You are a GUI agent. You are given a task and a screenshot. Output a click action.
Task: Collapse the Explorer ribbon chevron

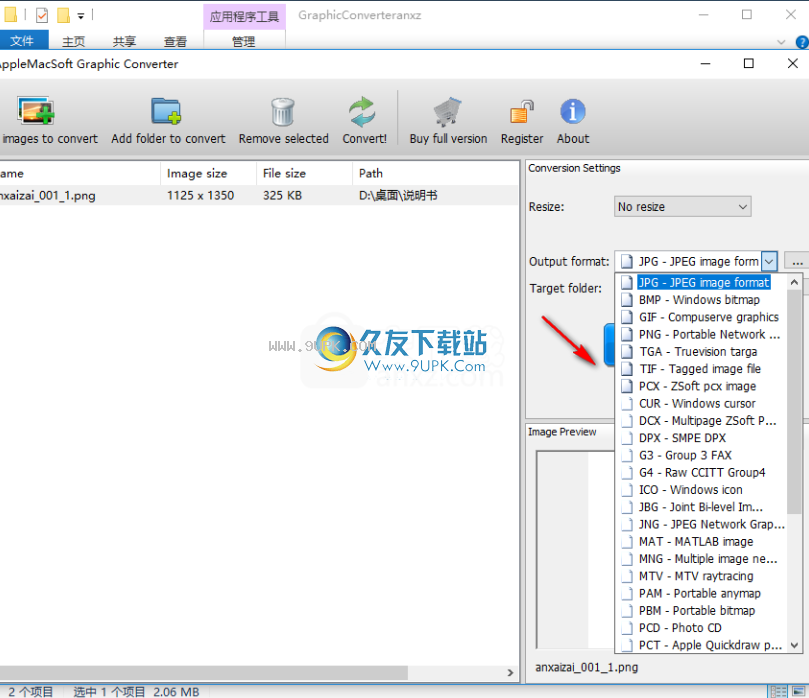coord(781,42)
